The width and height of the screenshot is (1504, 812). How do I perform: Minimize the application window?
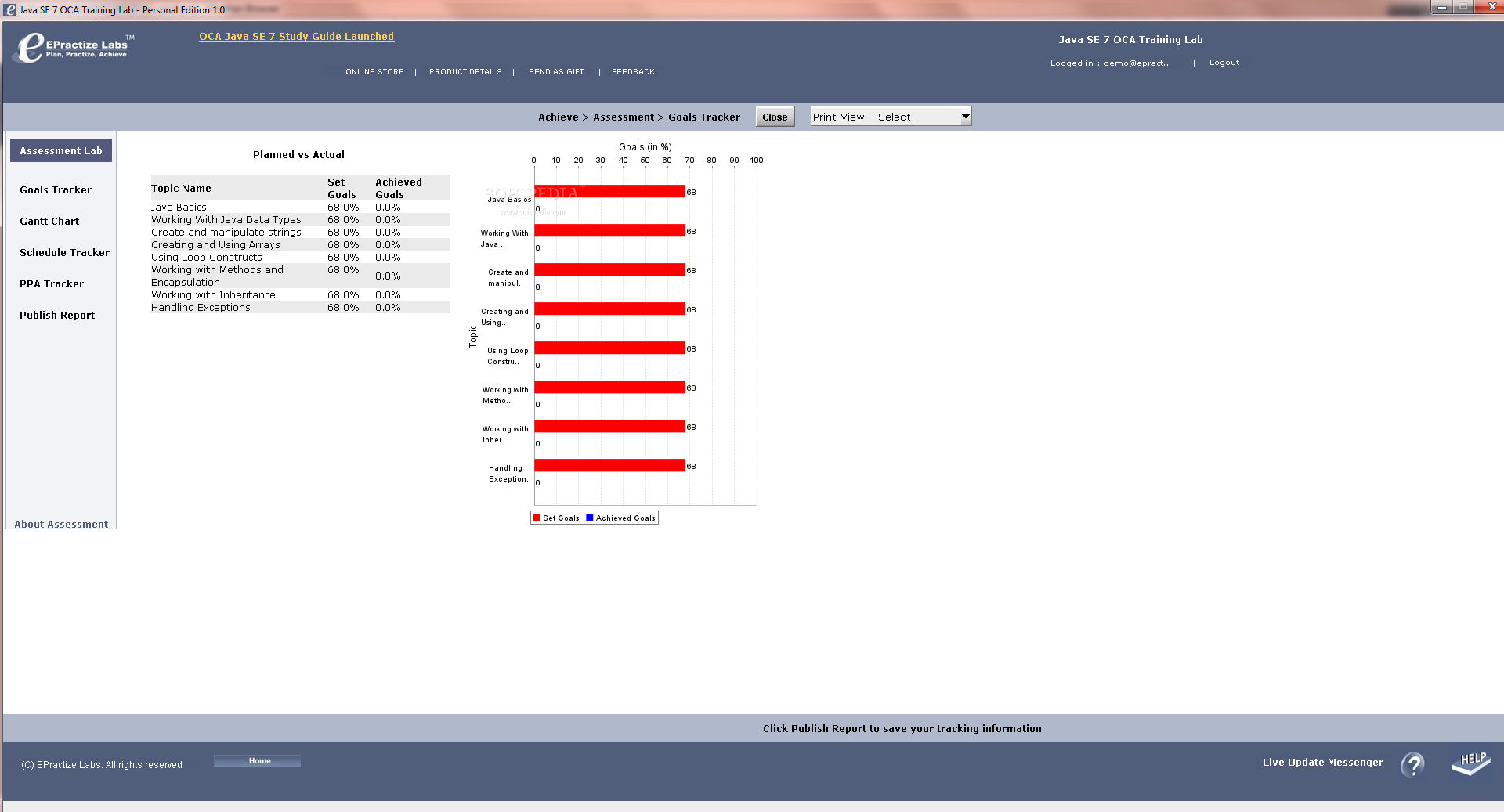click(1441, 8)
